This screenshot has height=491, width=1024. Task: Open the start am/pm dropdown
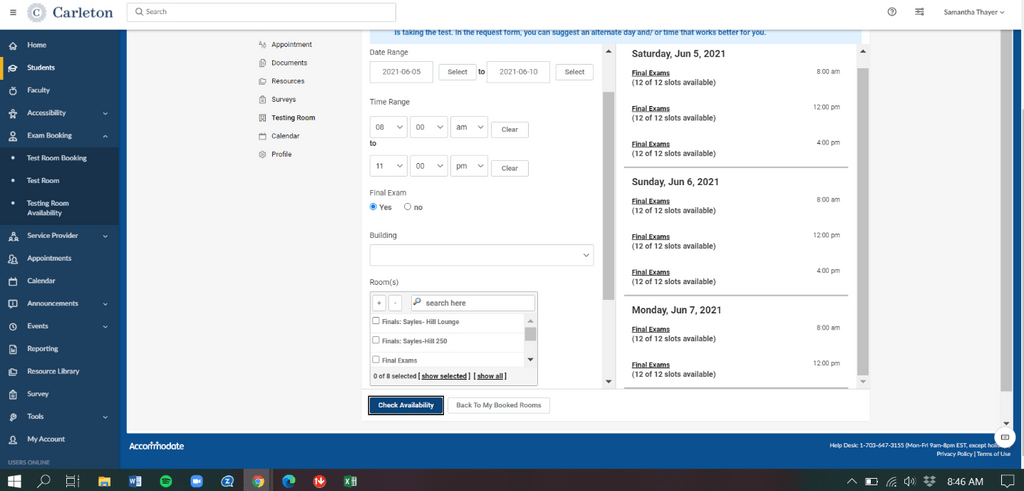[469, 127]
